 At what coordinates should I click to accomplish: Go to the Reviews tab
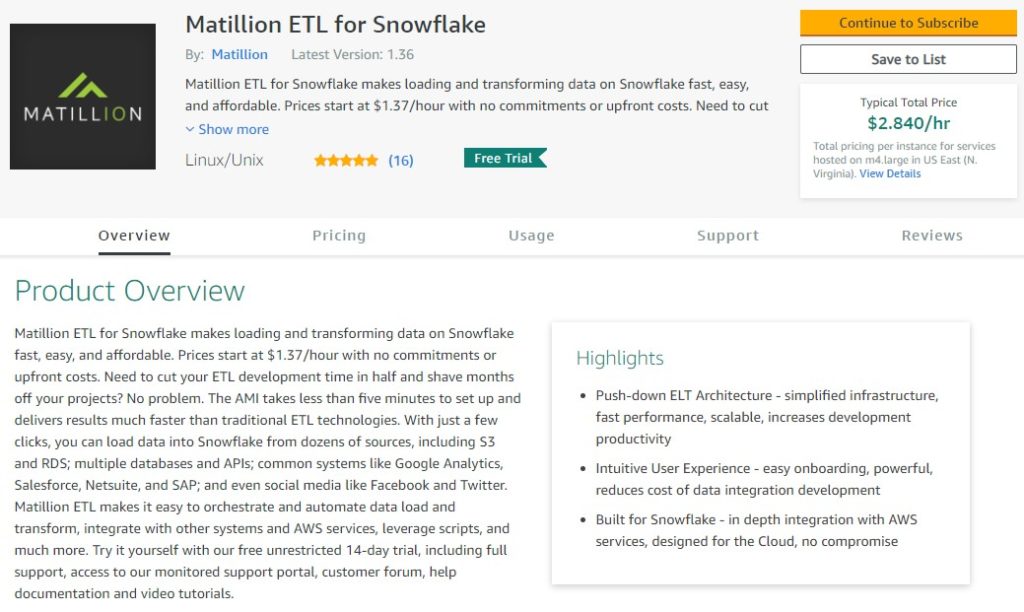(x=932, y=236)
